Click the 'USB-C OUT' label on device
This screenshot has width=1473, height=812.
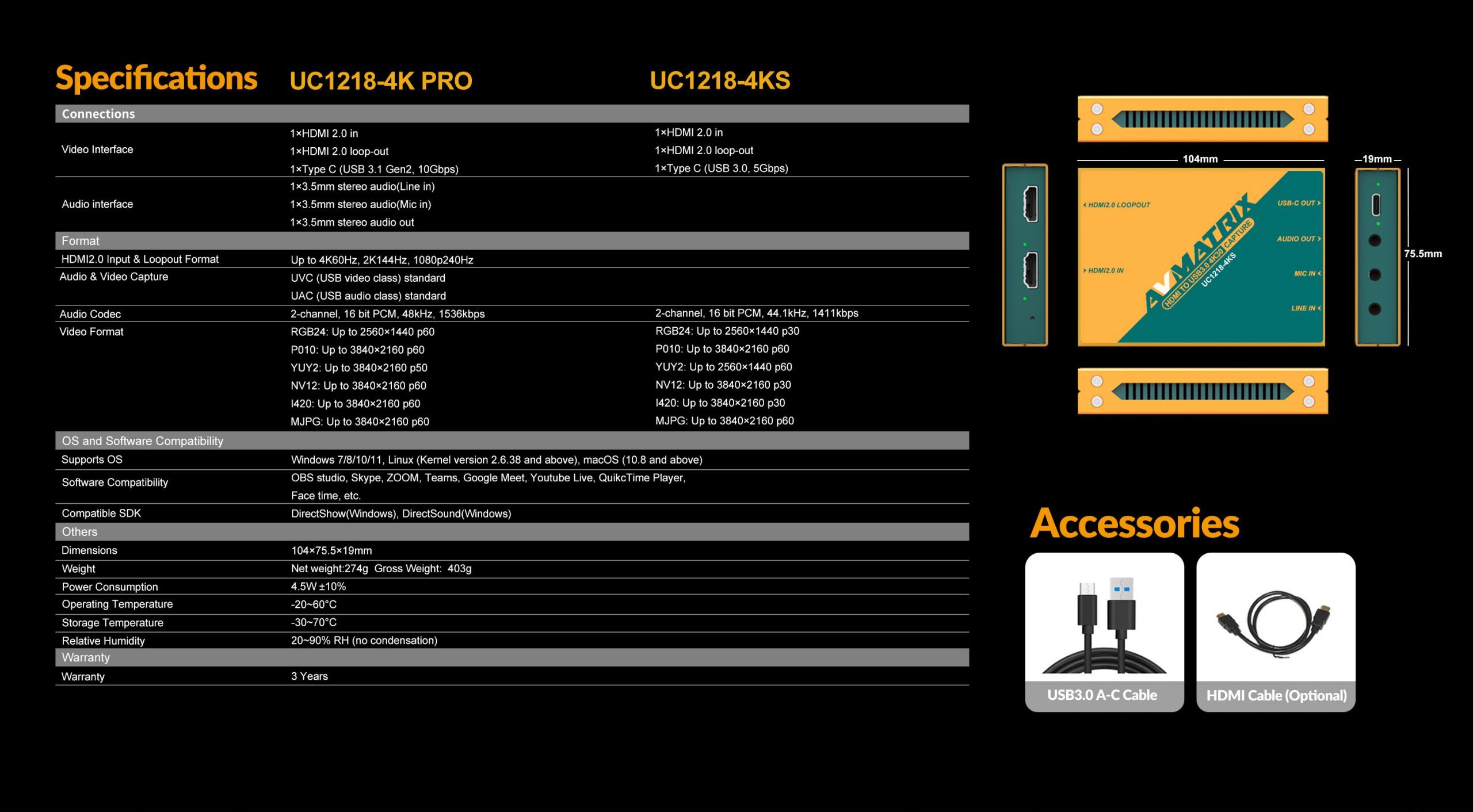coord(1299,203)
